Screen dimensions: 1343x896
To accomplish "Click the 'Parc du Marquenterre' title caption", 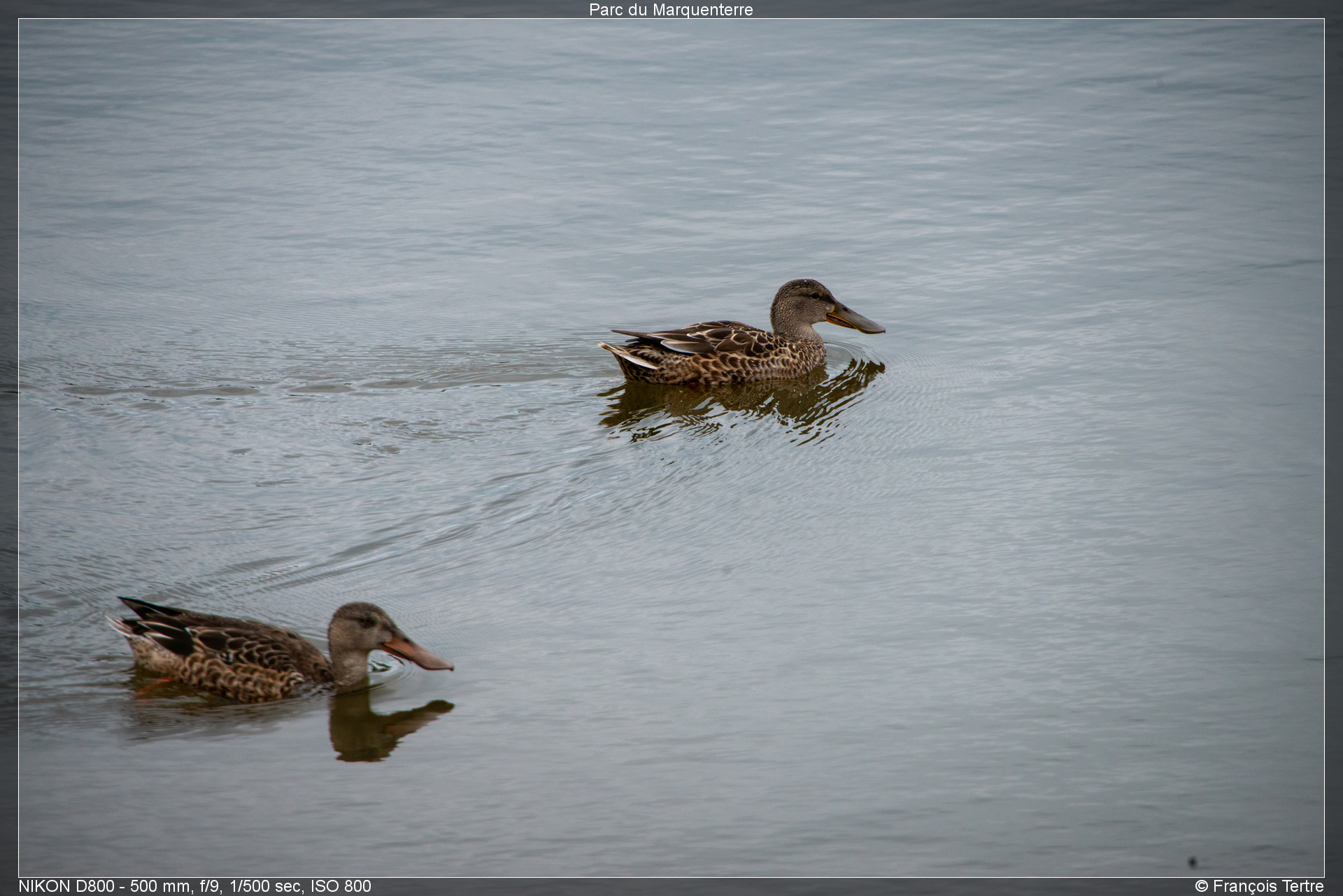I will click(671, 10).
